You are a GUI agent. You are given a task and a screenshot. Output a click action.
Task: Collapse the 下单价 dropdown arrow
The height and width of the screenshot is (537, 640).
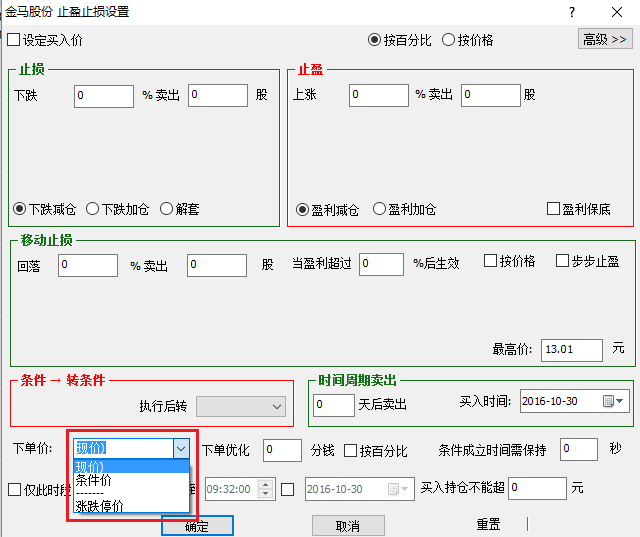180,449
